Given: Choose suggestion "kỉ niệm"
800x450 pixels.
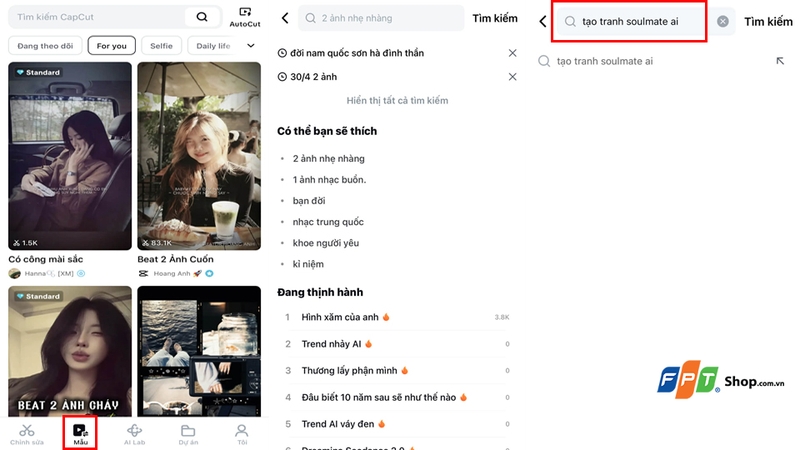Looking at the screenshot, I should click(308, 264).
